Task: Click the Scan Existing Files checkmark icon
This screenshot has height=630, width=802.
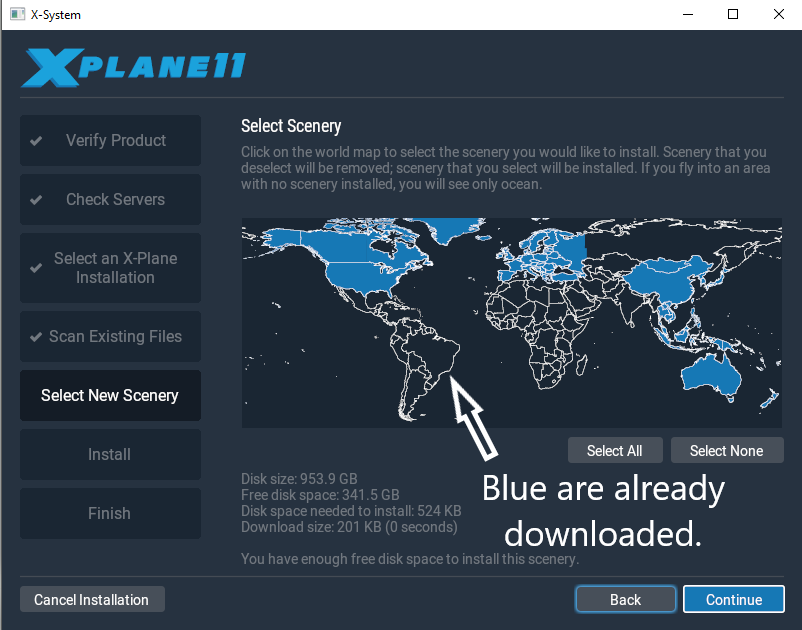Action: click(x=36, y=336)
